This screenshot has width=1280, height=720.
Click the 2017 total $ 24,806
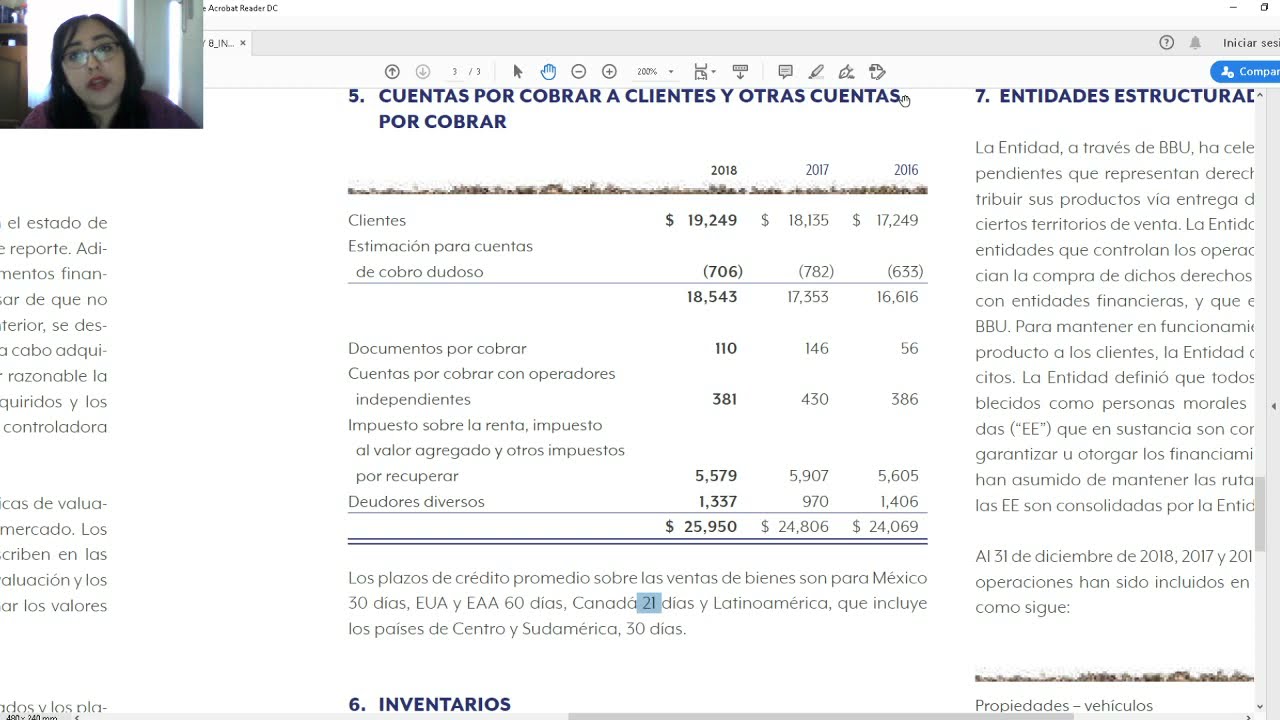click(794, 527)
